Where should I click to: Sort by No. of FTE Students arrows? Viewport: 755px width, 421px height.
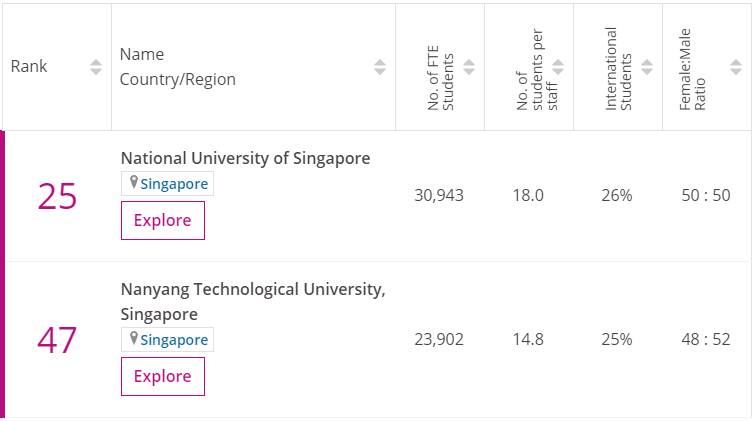click(x=469, y=67)
